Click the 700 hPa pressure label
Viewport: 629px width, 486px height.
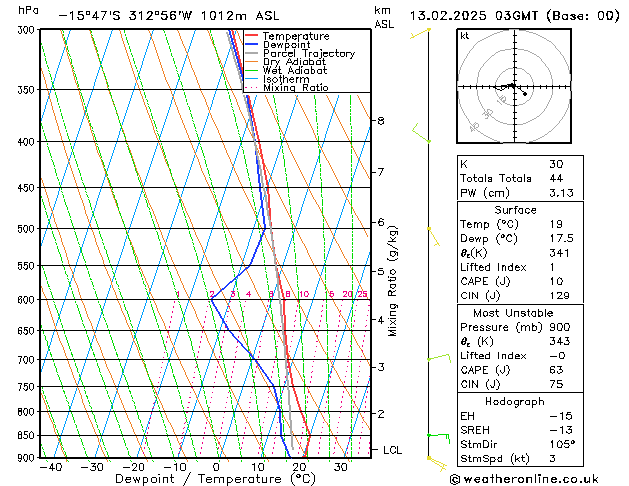[28, 360]
